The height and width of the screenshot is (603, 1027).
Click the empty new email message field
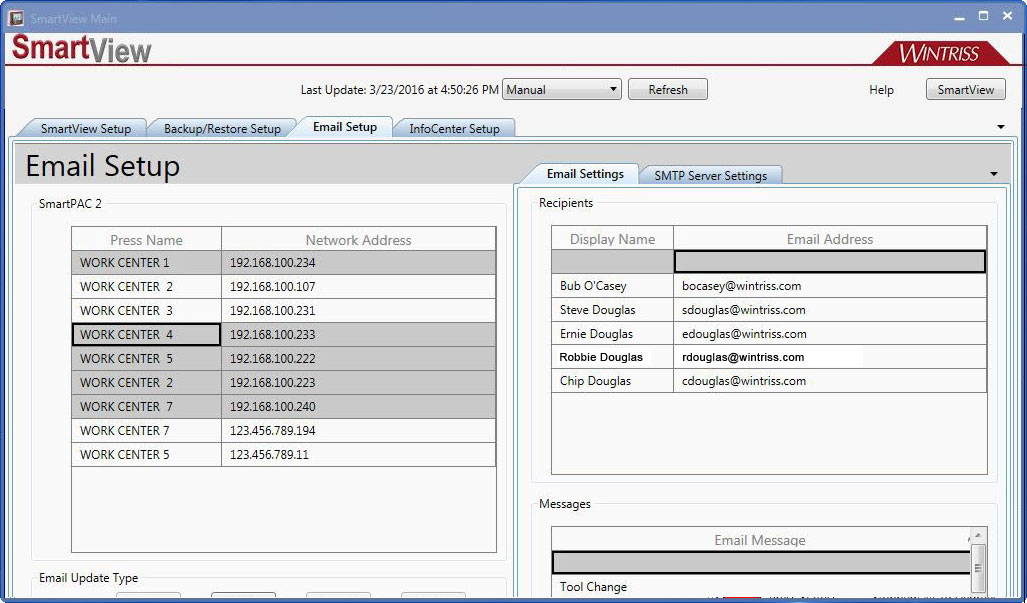point(762,562)
